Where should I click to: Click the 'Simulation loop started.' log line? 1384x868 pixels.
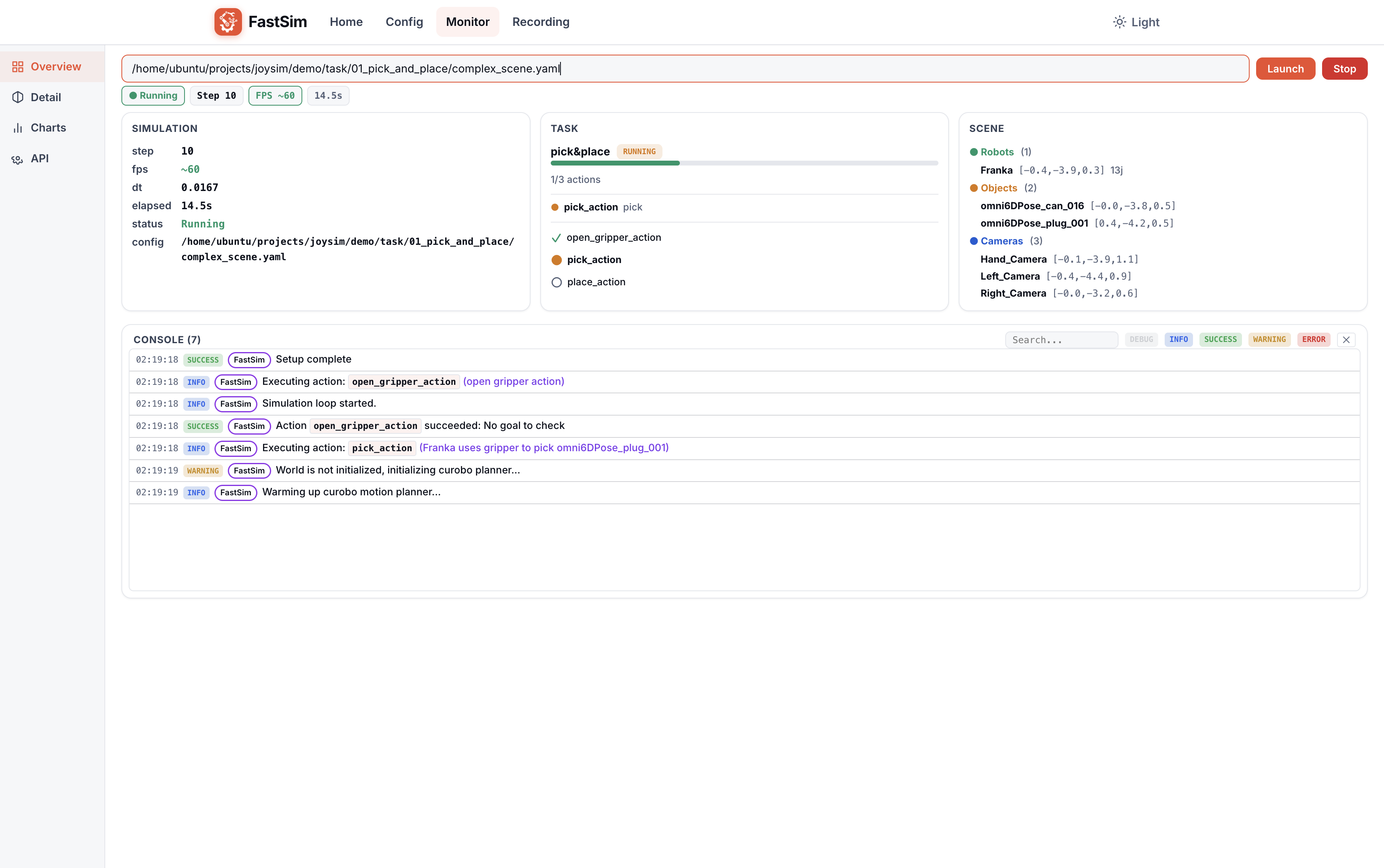click(x=744, y=403)
